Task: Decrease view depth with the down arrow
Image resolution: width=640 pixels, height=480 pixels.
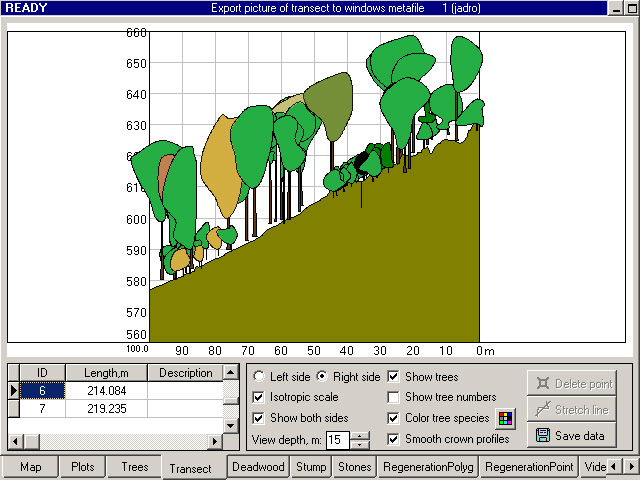Action: pyautogui.click(x=361, y=444)
